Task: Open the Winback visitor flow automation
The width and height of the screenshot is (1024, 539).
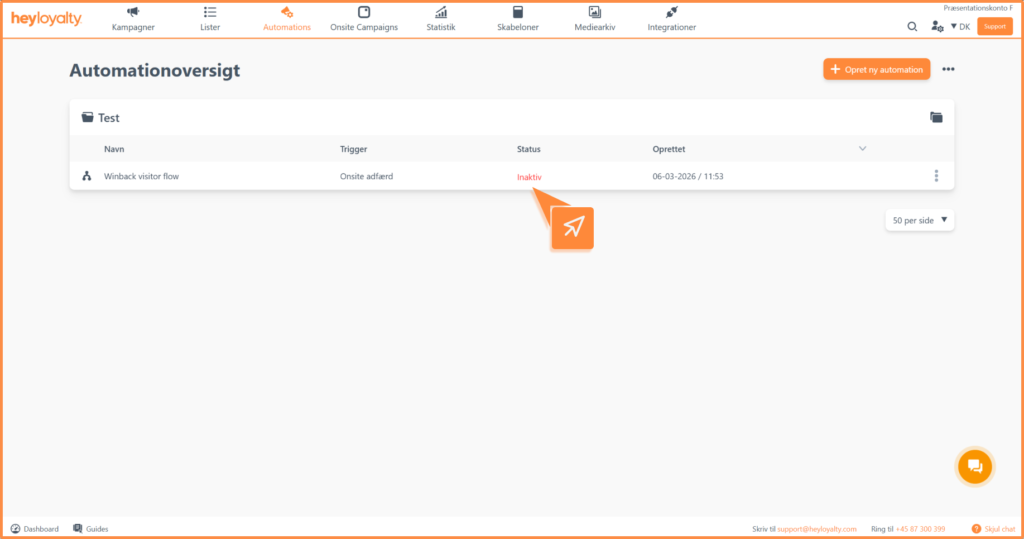Action: click(141, 177)
